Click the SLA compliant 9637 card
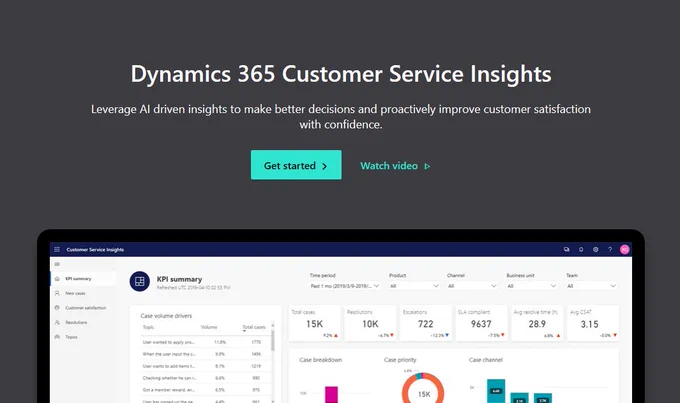Image resolution: width=680 pixels, height=403 pixels. pyautogui.click(x=481, y=323)
